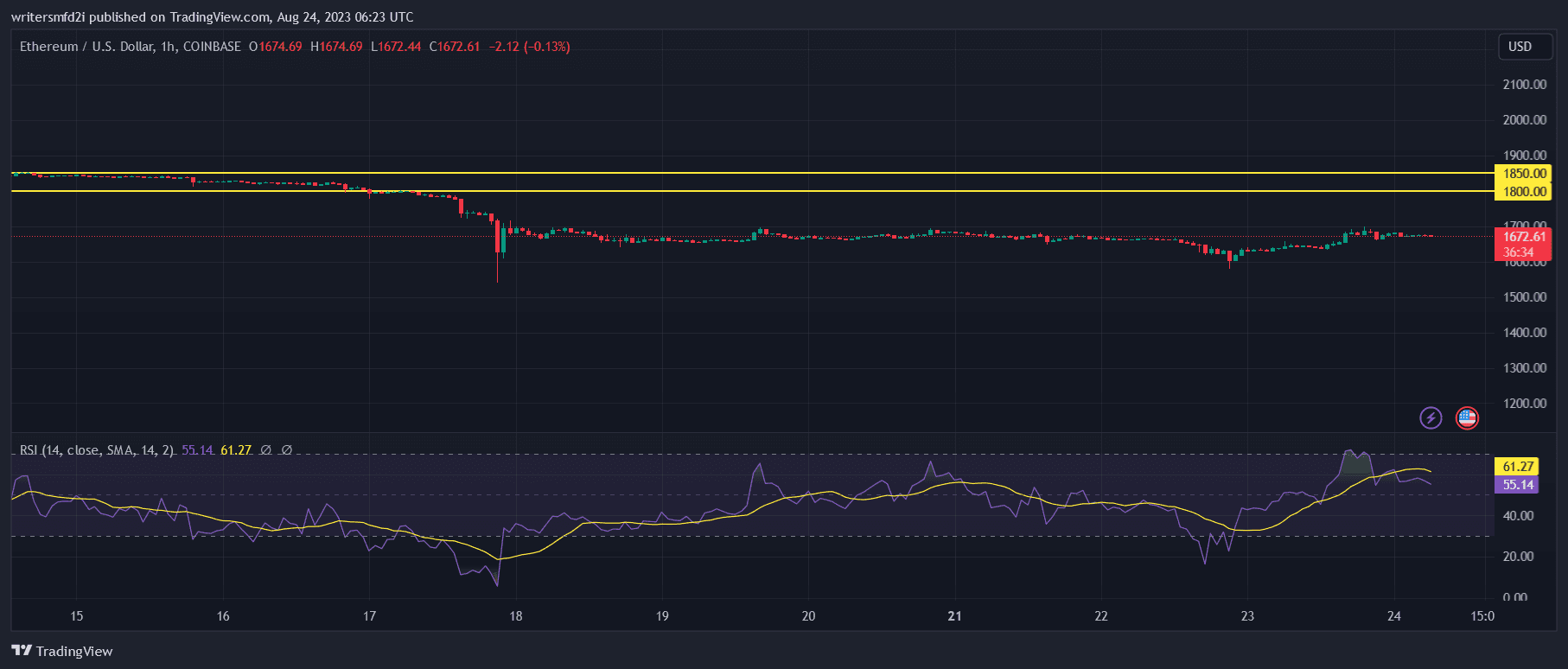1568x669 pixels.
Task: Click the purple lightning bolt icon
Action: point(1431,418)
